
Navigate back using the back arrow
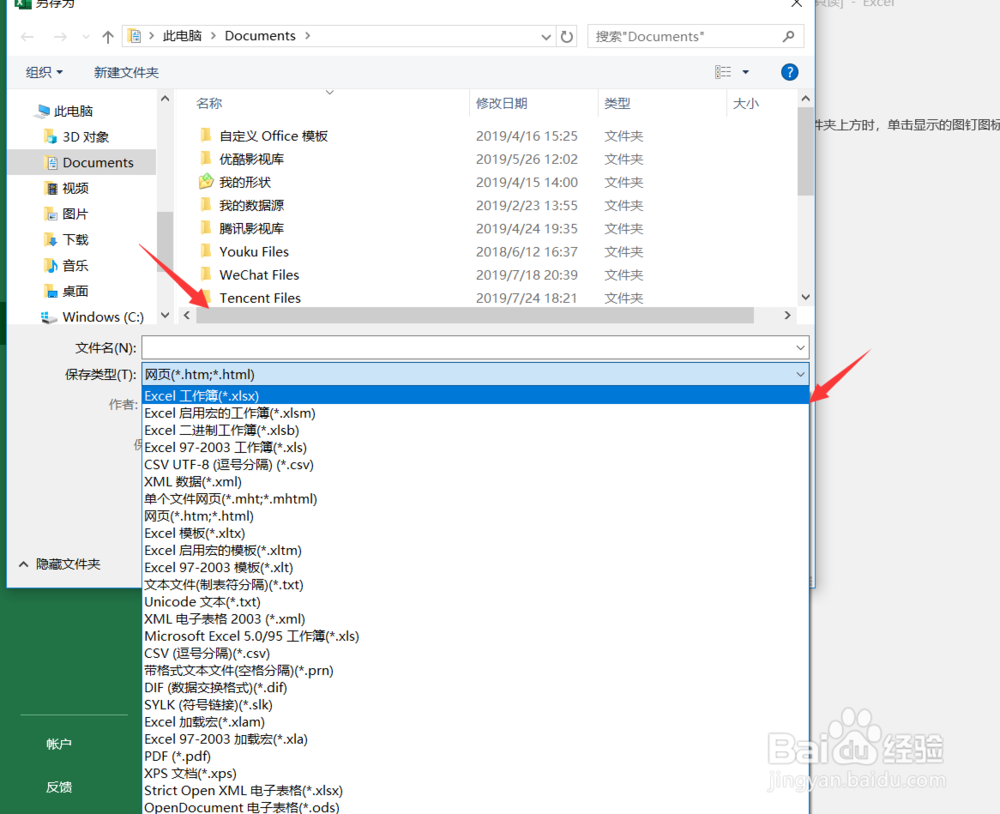click(26, 36)
